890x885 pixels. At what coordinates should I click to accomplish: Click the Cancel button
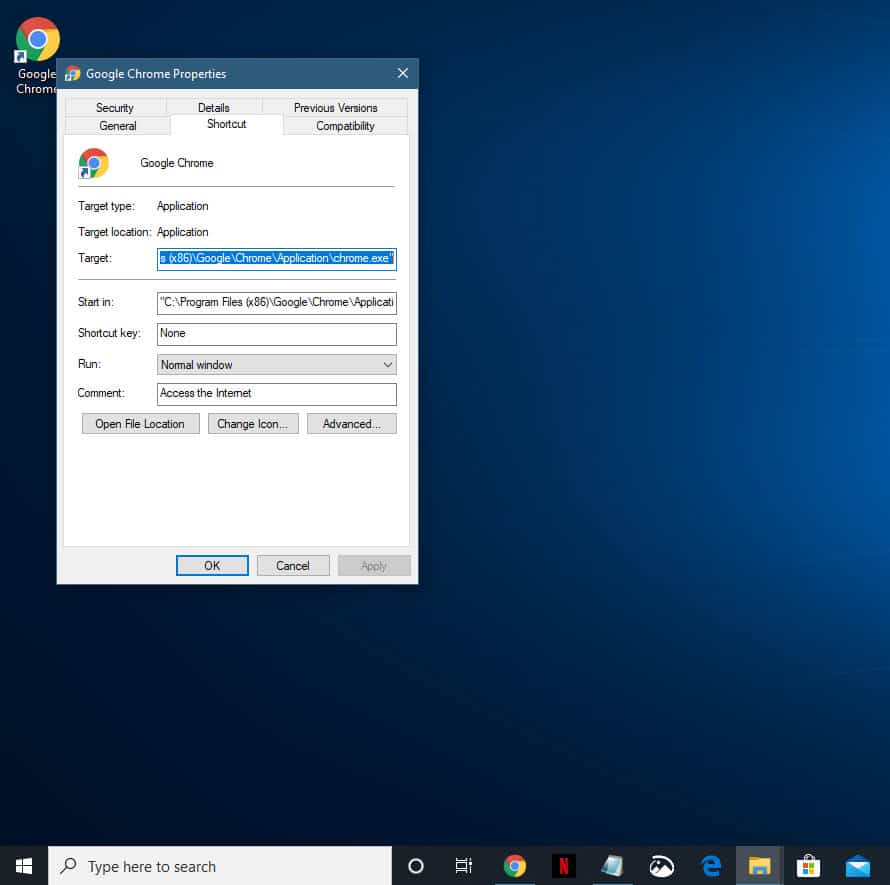point(293,565)
